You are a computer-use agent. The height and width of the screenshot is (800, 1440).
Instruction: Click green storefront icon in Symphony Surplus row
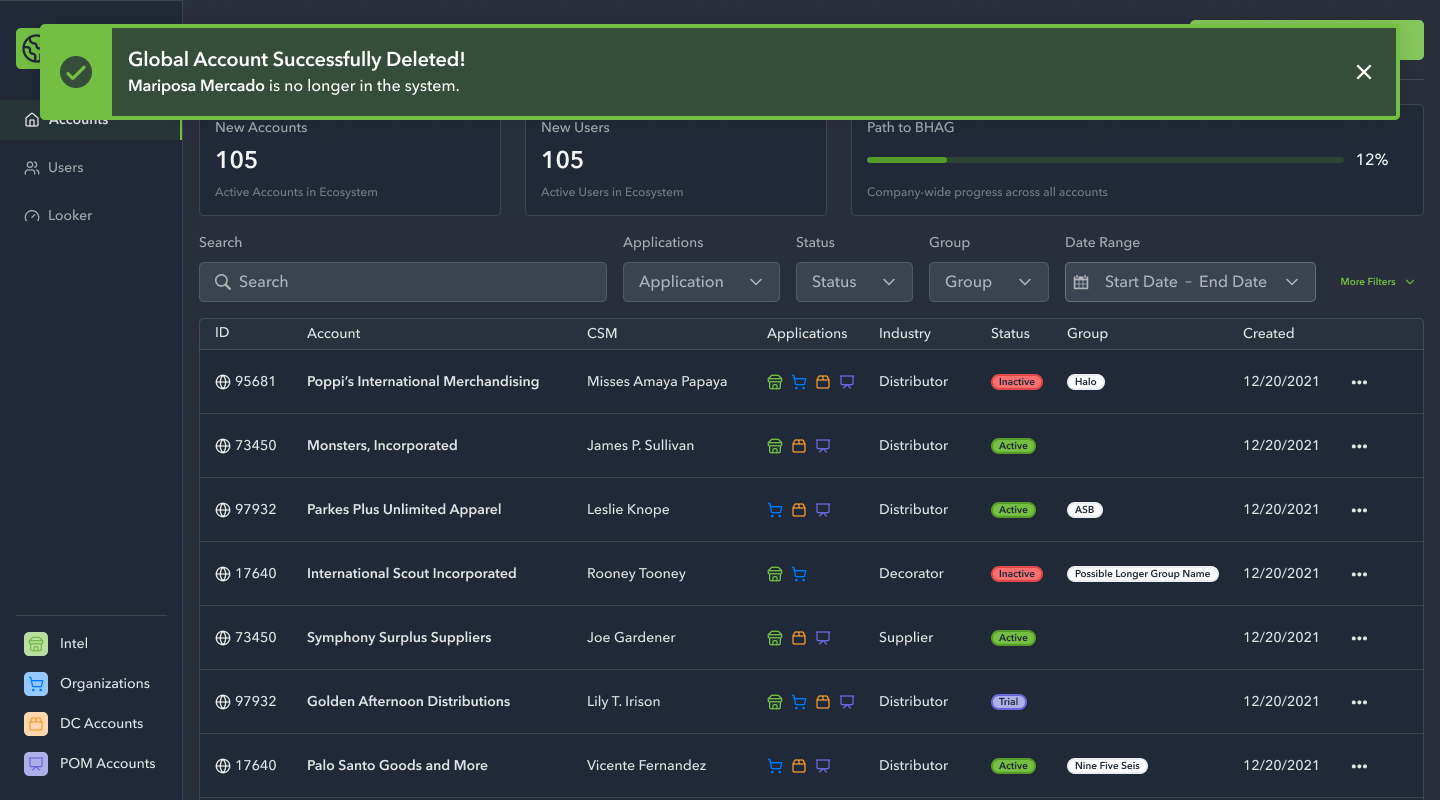pos(774,638)
